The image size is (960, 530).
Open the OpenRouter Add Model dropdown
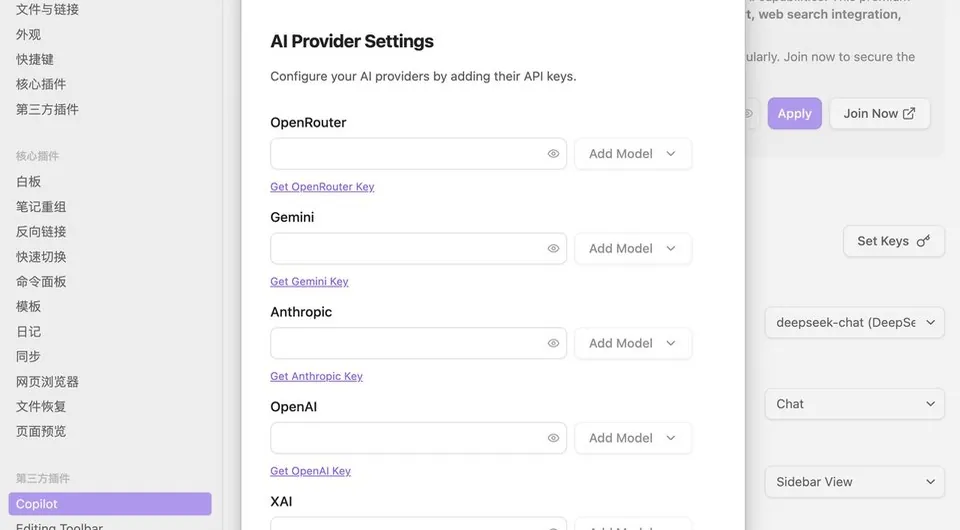click(633, 154)
